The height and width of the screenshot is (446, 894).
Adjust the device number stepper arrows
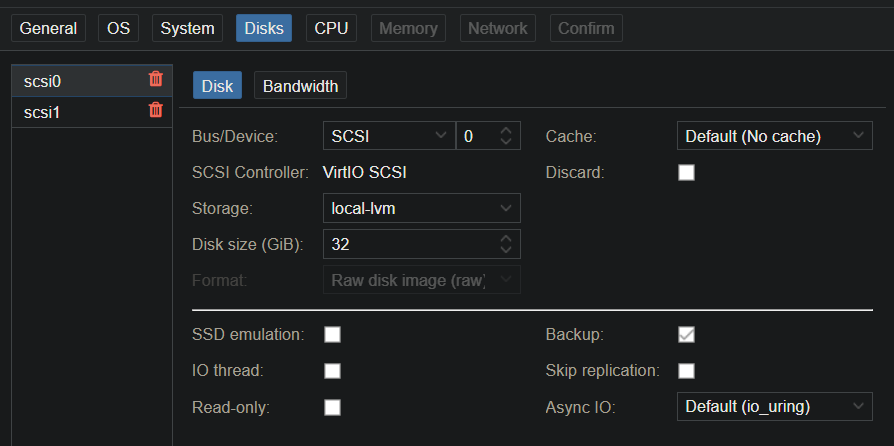pyautogui.click(x=505, y=136)
